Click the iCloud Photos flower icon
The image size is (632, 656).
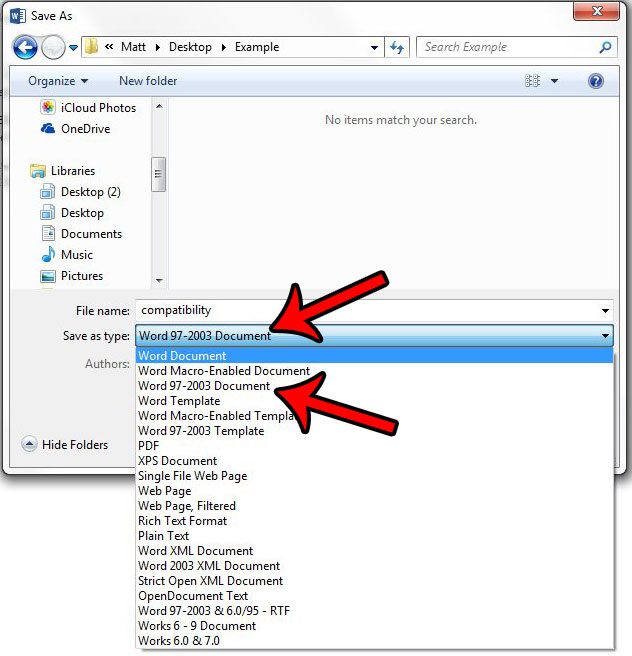tap(48, 108)
